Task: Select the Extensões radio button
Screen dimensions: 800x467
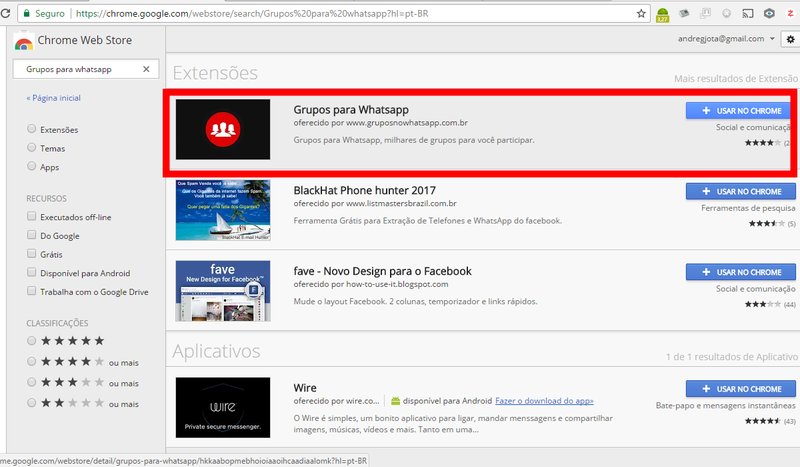Action: pos(32,129)
